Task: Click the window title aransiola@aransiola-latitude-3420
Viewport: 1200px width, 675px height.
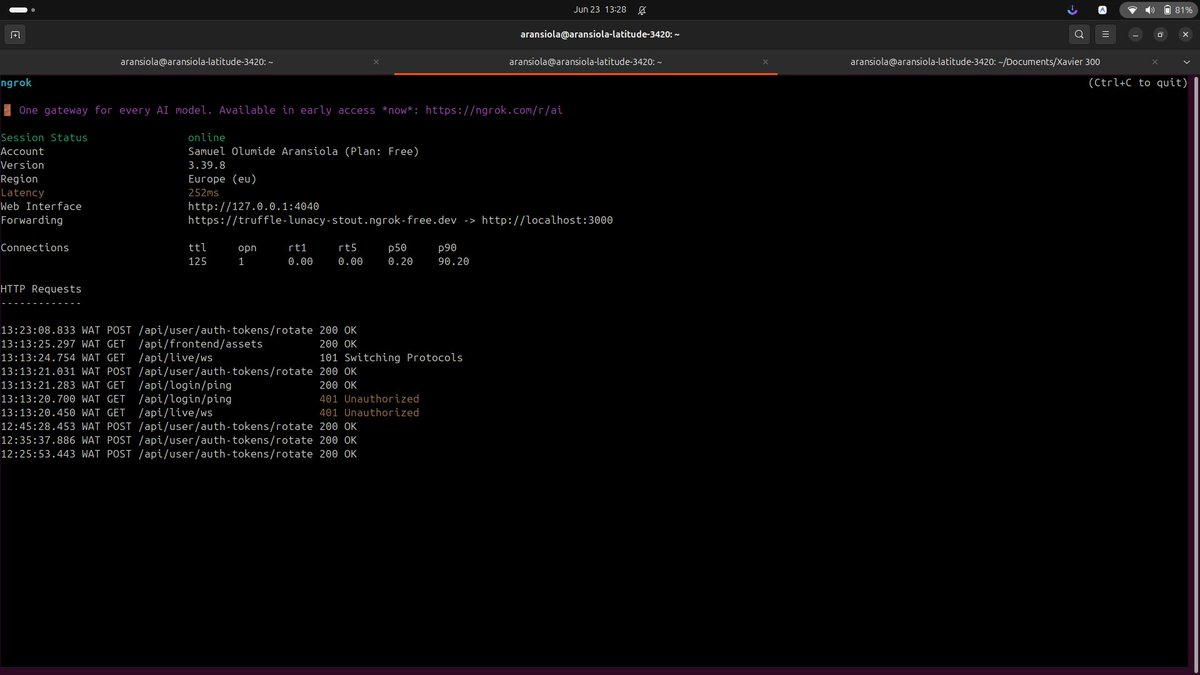Action: point(600,34)
